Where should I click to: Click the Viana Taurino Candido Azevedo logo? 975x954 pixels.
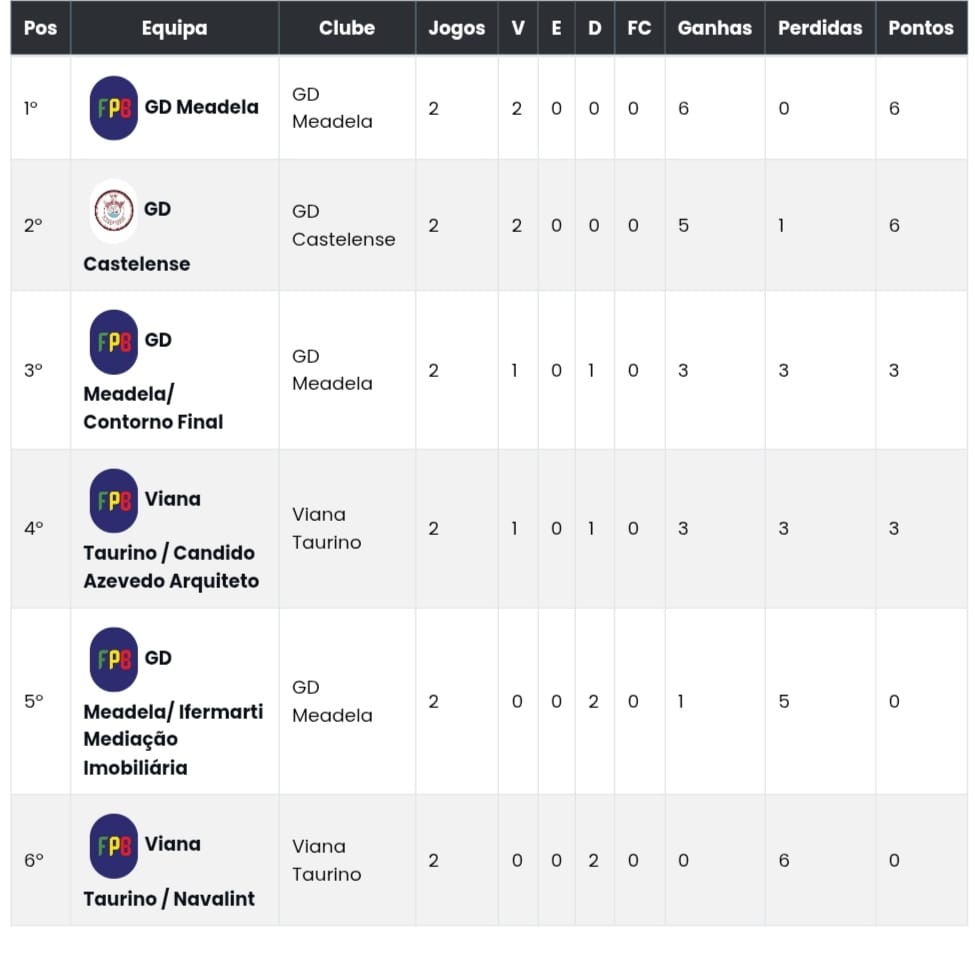[113, 500]
